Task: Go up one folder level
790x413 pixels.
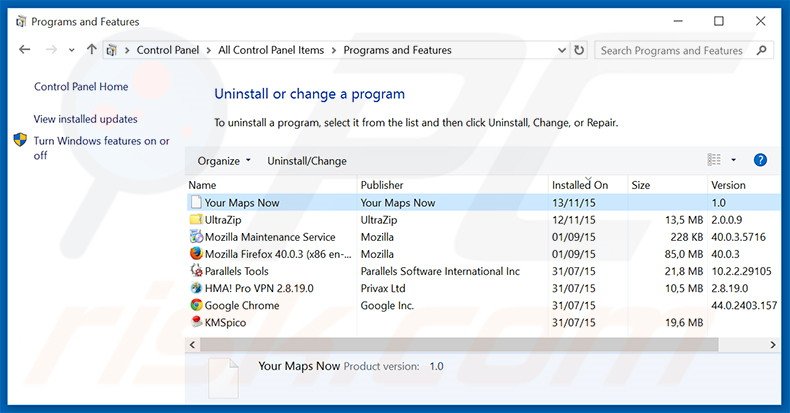Action: (91, 49)
